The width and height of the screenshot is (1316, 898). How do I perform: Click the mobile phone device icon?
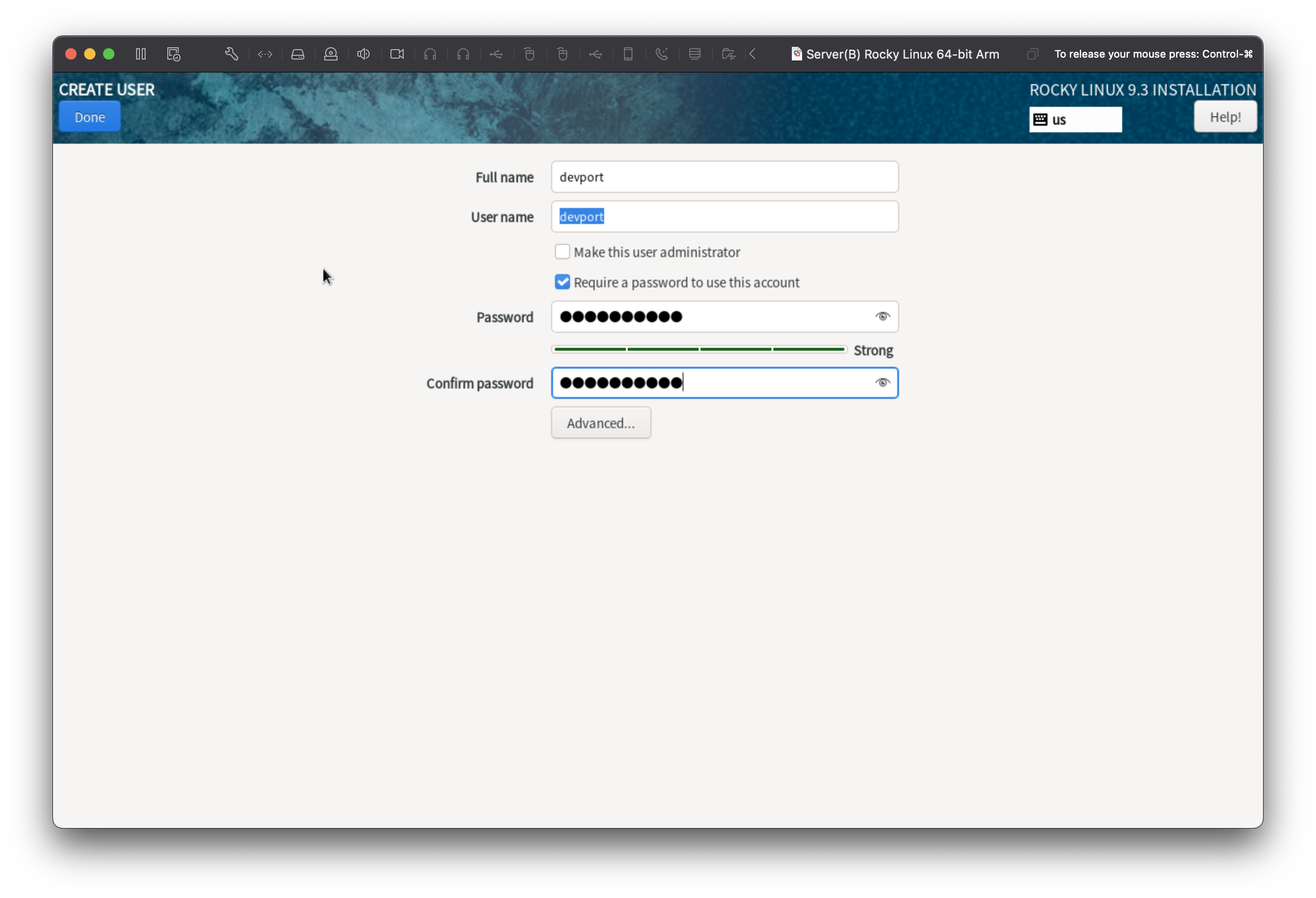pos(628,54)
